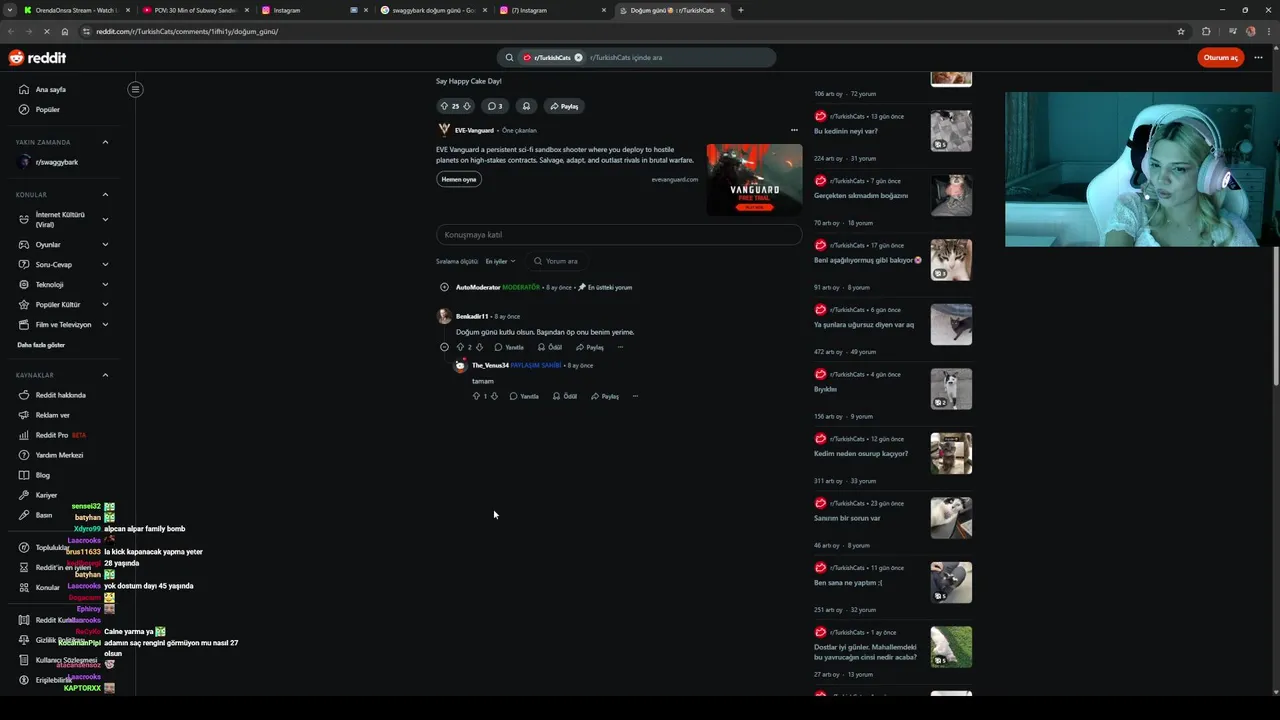
Task: Open related post Kedim neden osurup kaçıyor?
Action: 861,454
